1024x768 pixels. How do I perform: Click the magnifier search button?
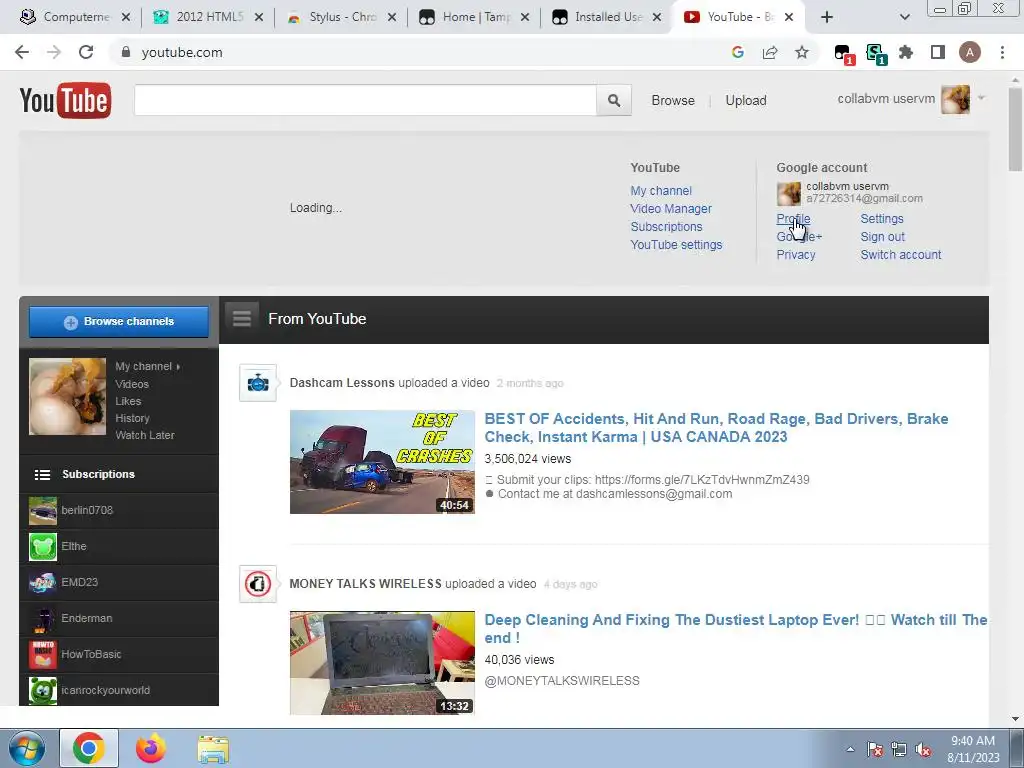click(x=614, y=101)
